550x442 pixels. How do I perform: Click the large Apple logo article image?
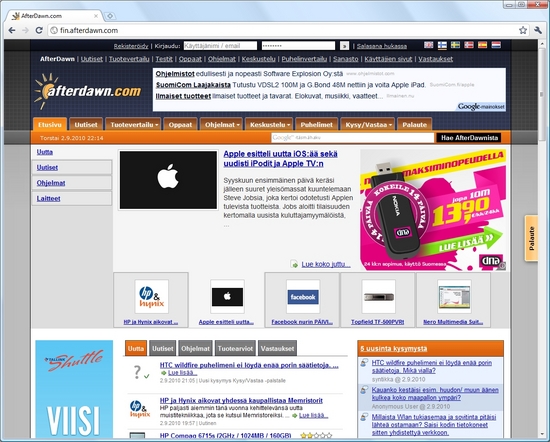pos(168,180)
